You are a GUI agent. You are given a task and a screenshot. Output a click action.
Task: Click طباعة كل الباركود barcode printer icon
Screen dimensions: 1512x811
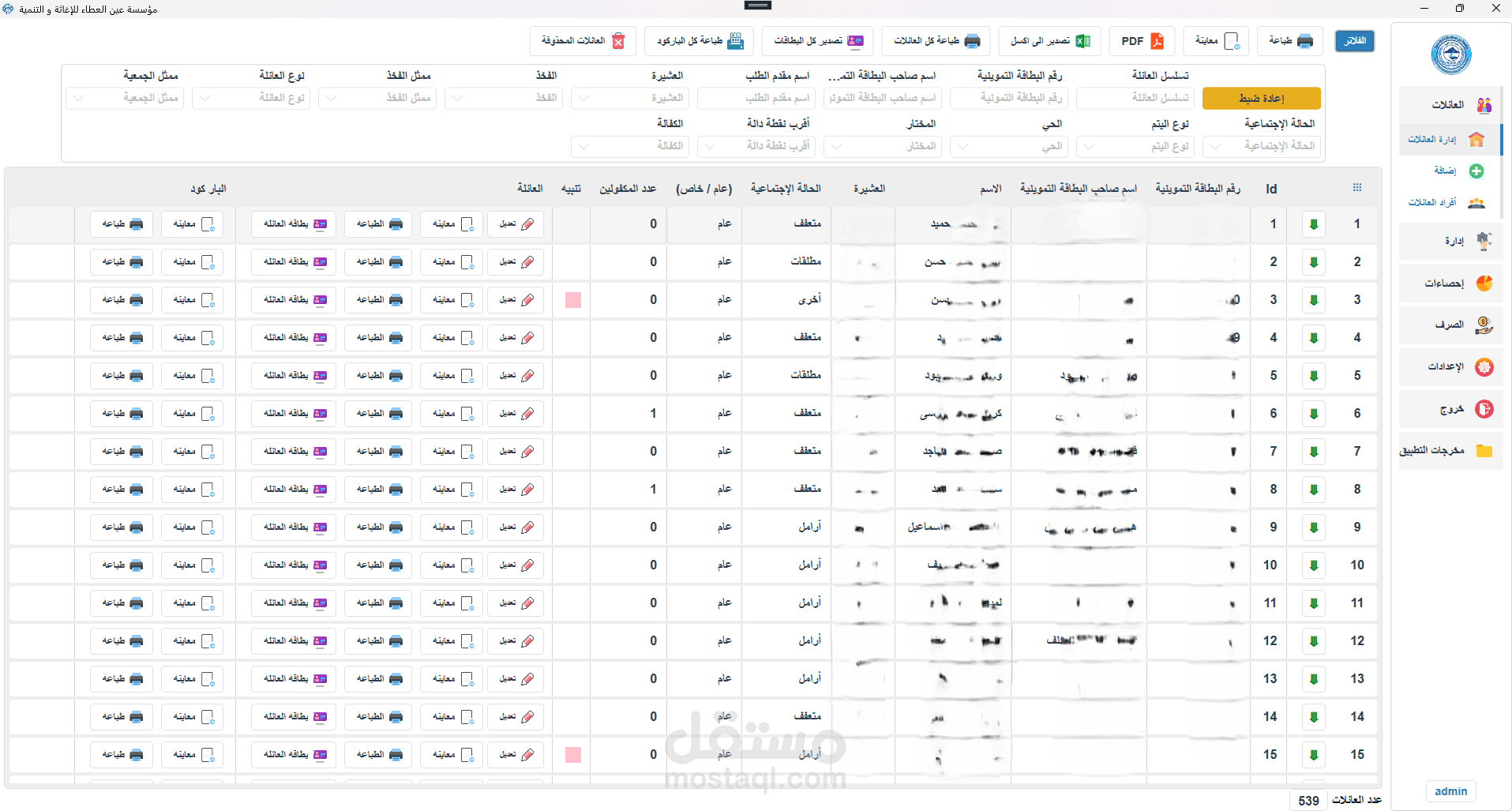736,40
